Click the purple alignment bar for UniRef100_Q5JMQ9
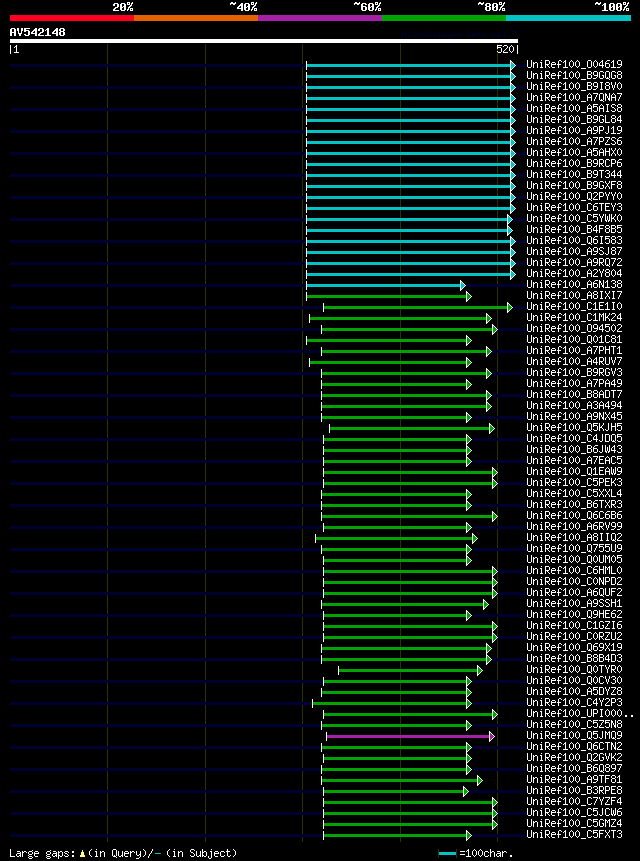This screenshot has height=861, width=640. point(410,736)
